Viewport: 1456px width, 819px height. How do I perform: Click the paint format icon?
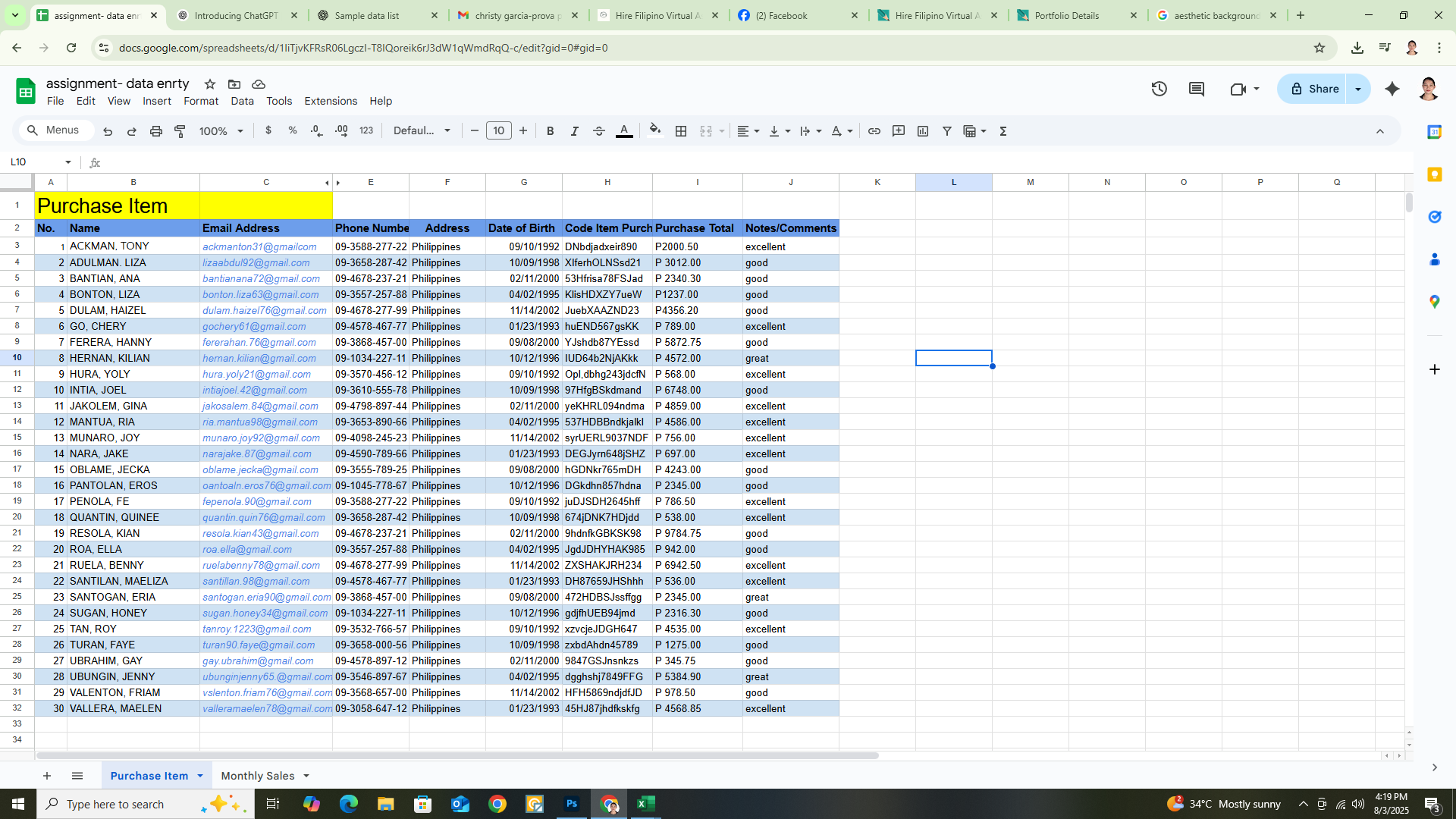pyautogui.click(x=180, y=131)
